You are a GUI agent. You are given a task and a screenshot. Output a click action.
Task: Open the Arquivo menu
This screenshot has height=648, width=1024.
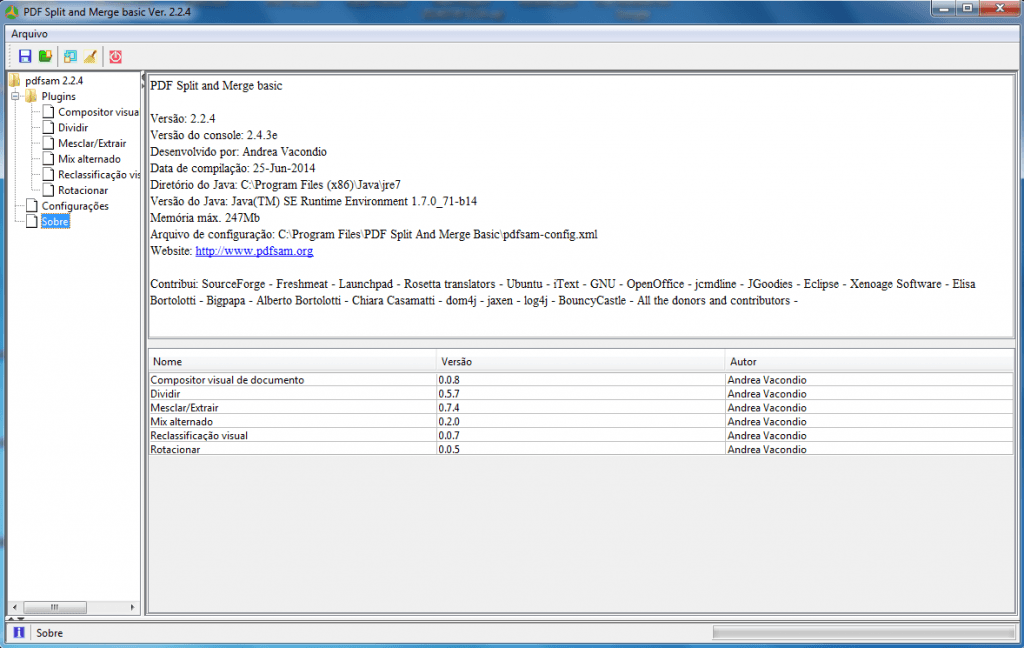[29, 34]
